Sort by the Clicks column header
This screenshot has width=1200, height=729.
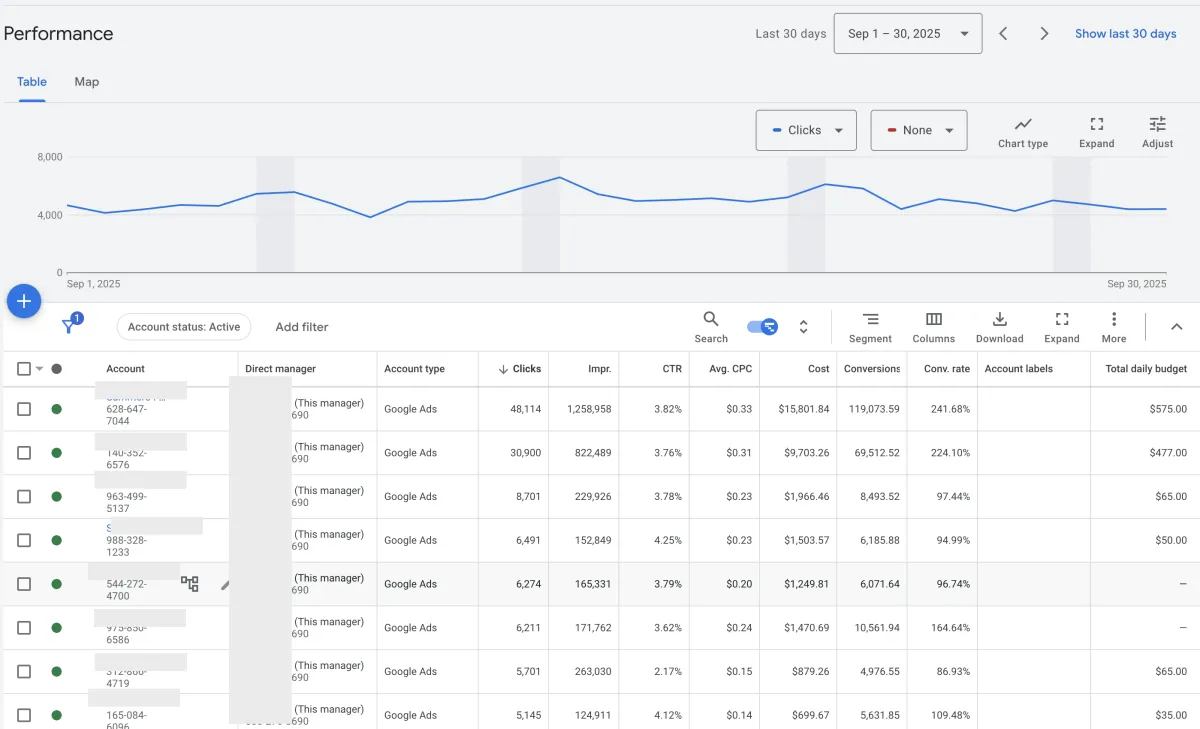click(520, 369)
